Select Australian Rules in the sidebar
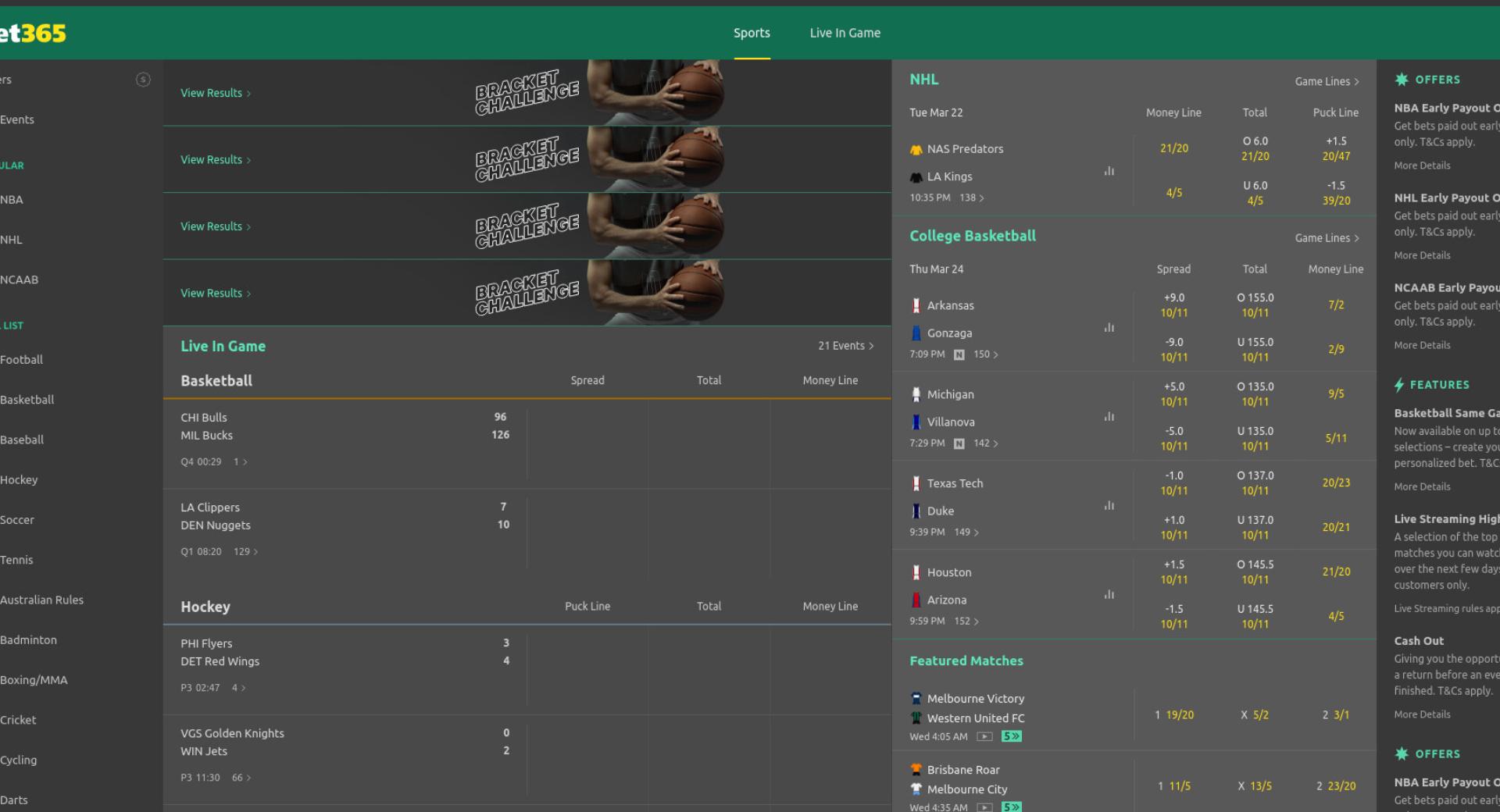 pos(41,600)
